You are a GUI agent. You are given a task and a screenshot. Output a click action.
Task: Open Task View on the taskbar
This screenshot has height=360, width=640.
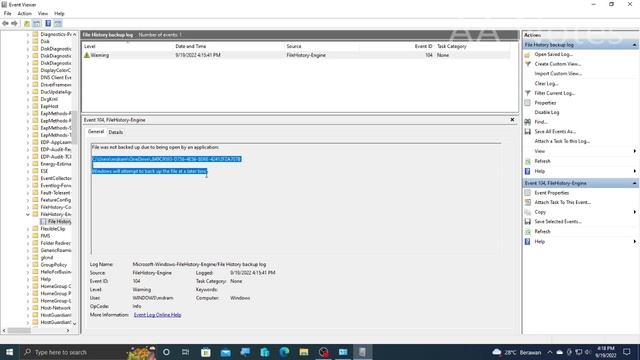(185, 352)
